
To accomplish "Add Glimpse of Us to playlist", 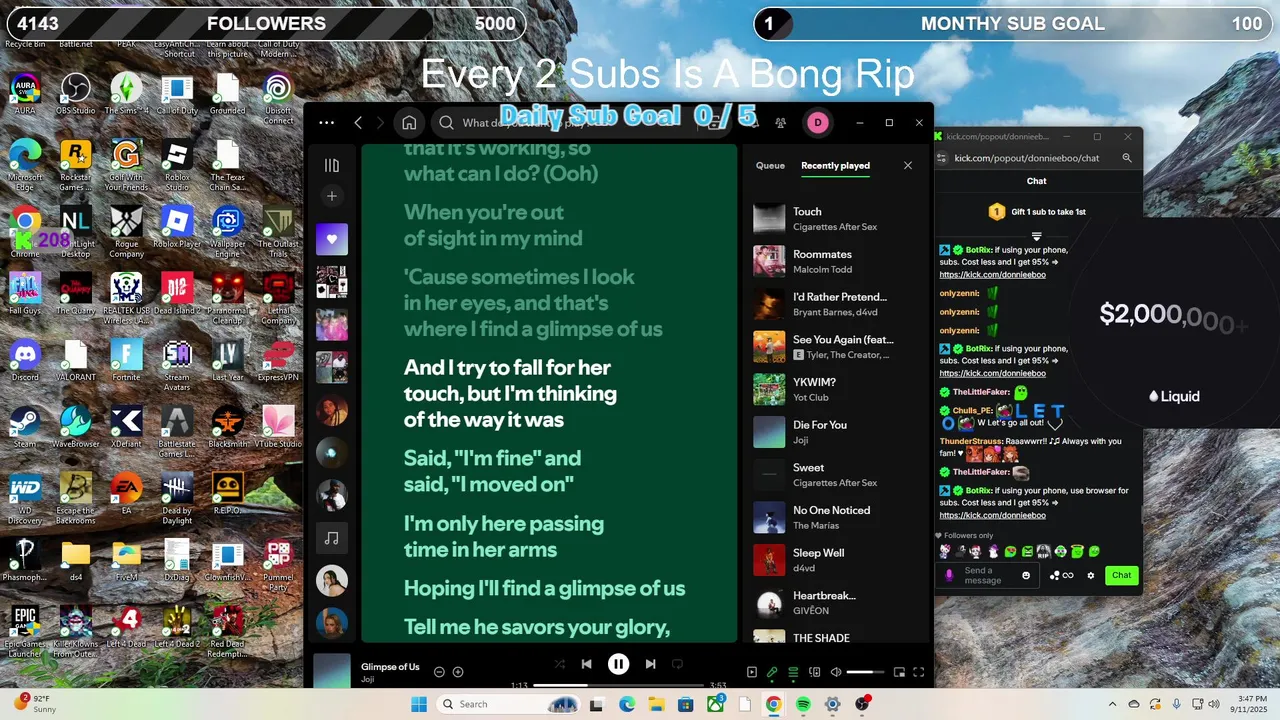I will (458, 672).
